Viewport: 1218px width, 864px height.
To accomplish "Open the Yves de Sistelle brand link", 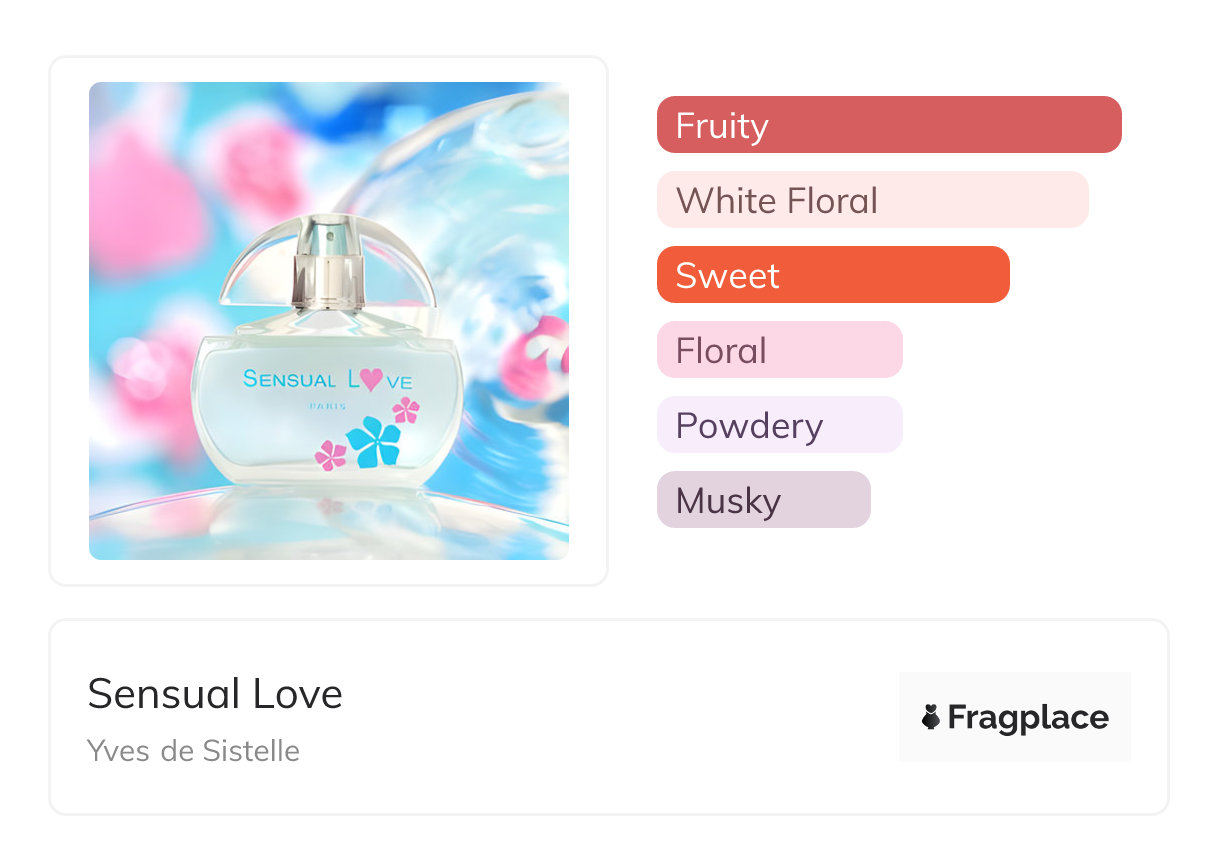I will (x=193, y=750).
